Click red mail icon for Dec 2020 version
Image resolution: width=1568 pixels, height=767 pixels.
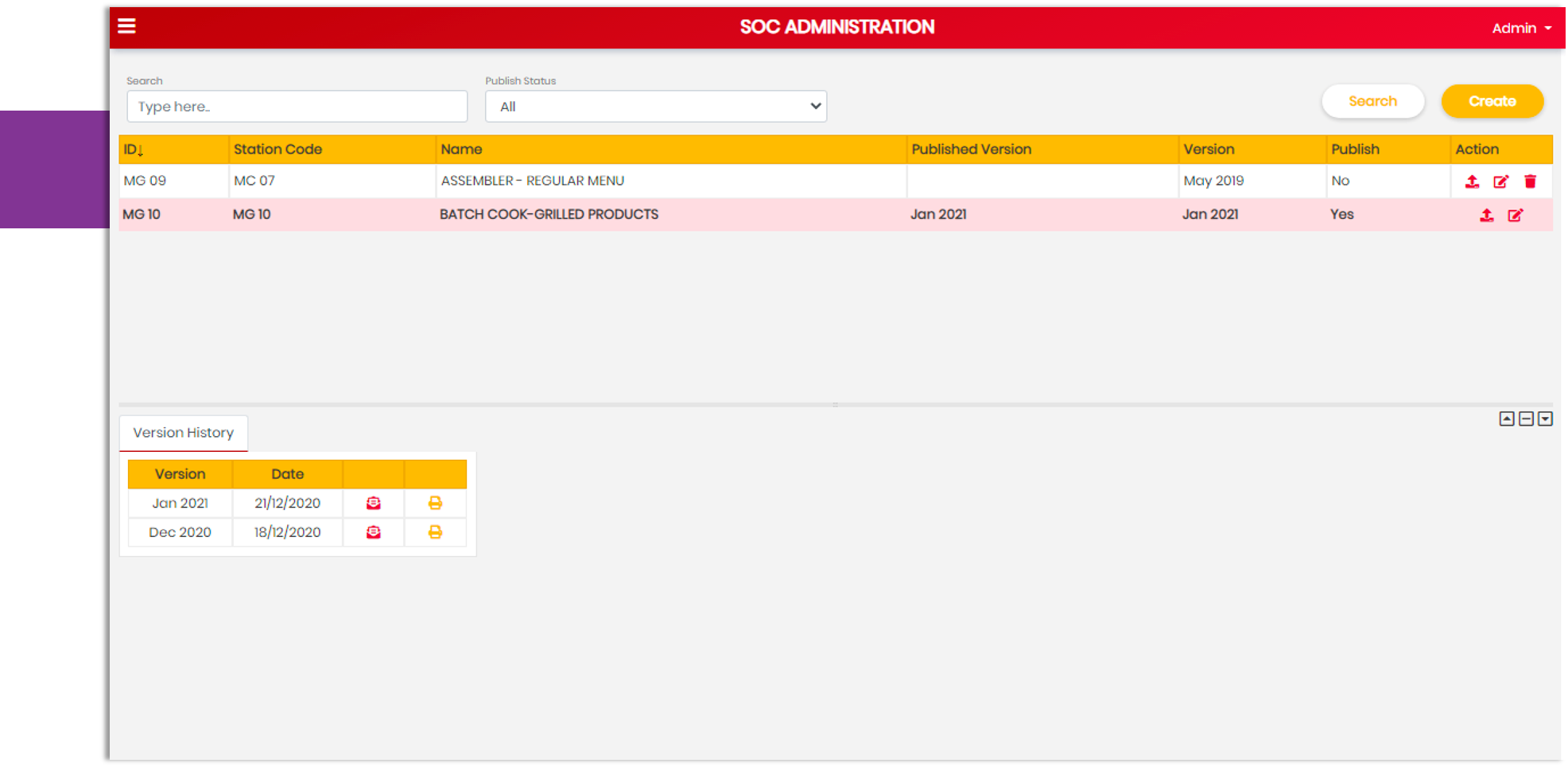[x=373, y=532]
